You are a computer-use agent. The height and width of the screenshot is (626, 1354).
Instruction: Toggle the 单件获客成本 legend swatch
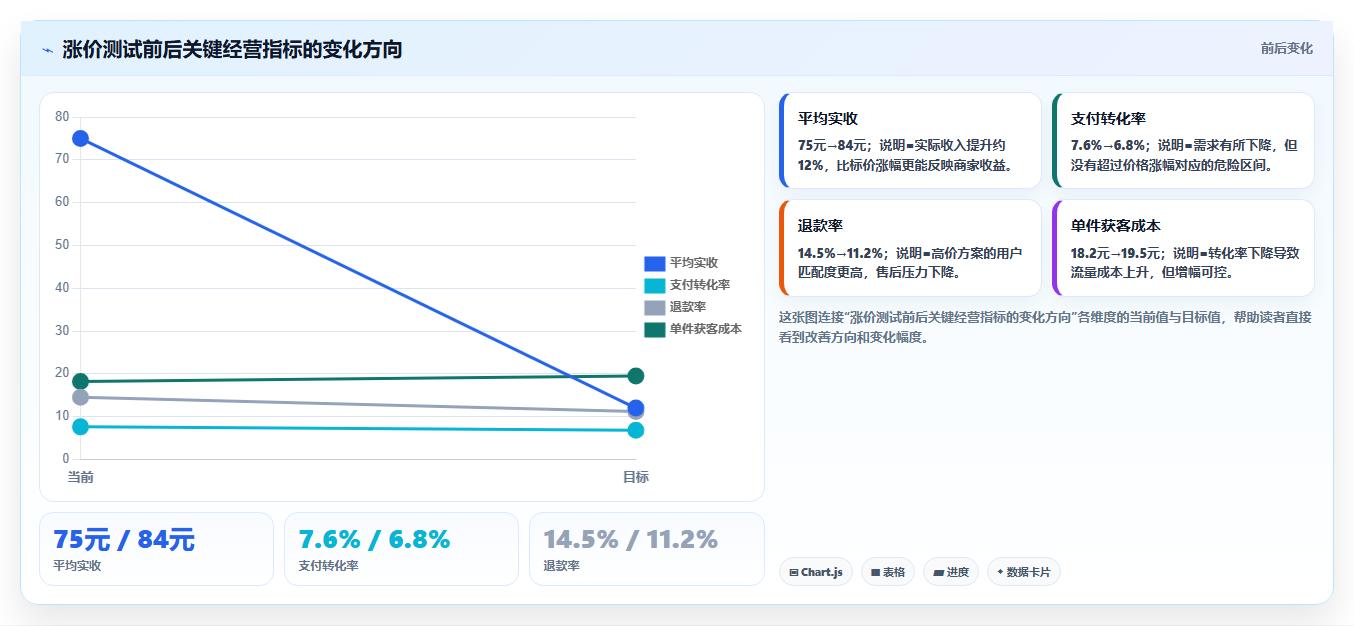pyautogui.click(x=654, y=329)
